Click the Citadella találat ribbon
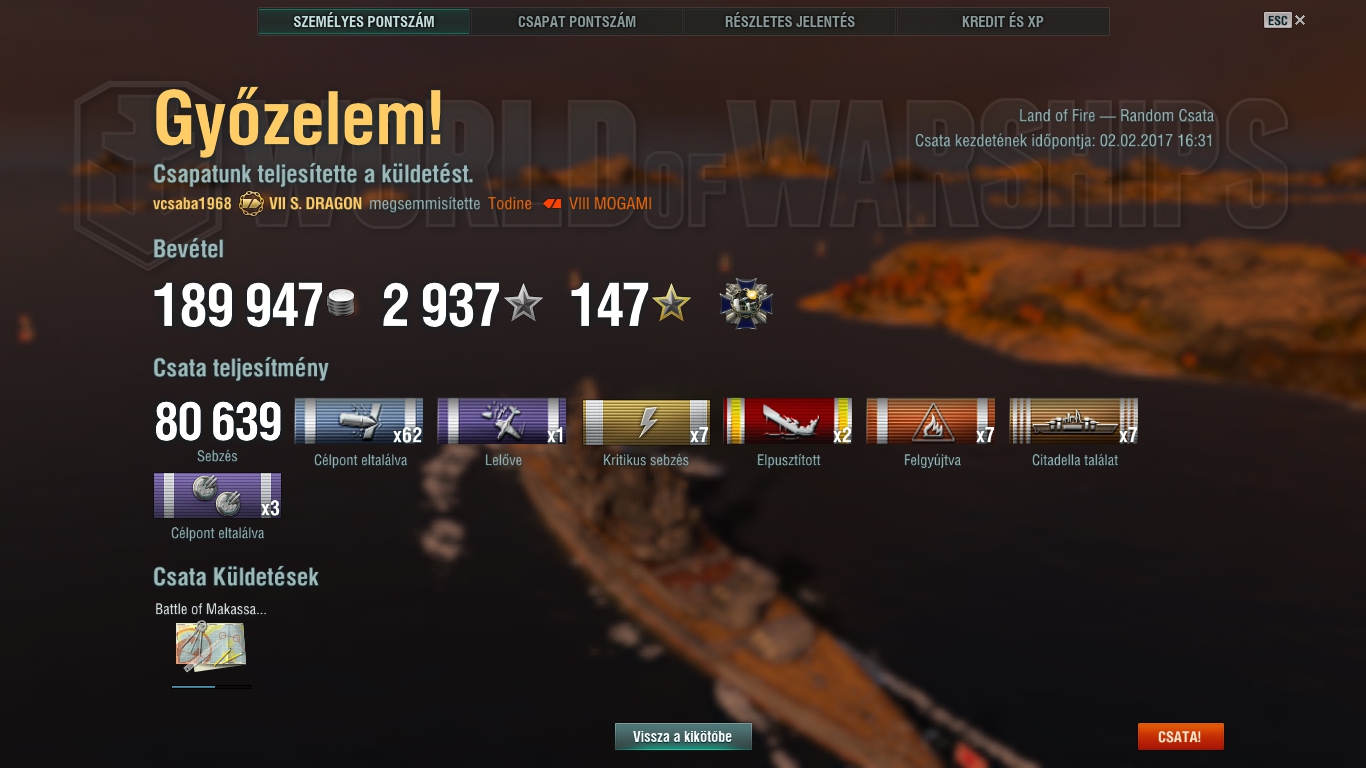The image size is (1366, 768). coord(1074,421)
